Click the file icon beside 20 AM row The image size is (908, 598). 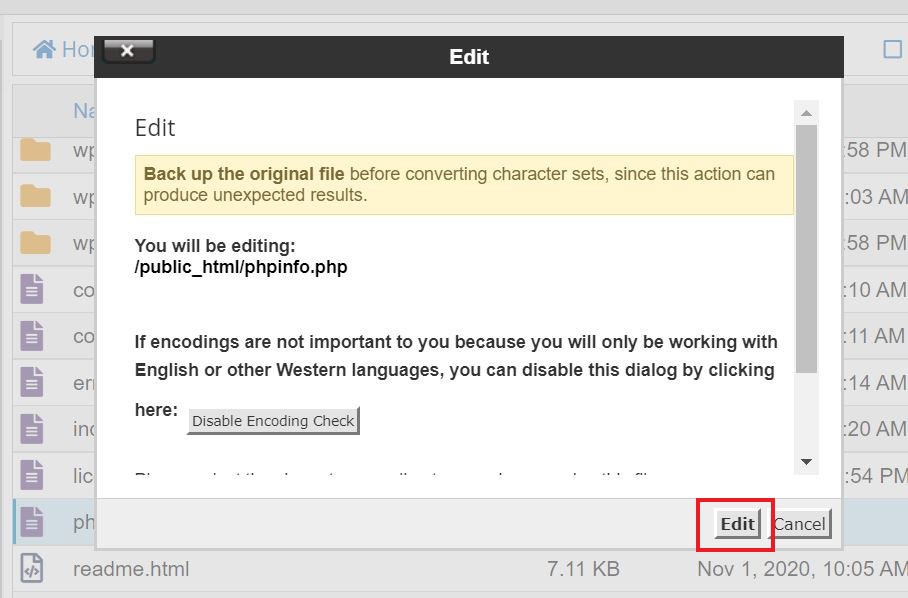[32, 428]
